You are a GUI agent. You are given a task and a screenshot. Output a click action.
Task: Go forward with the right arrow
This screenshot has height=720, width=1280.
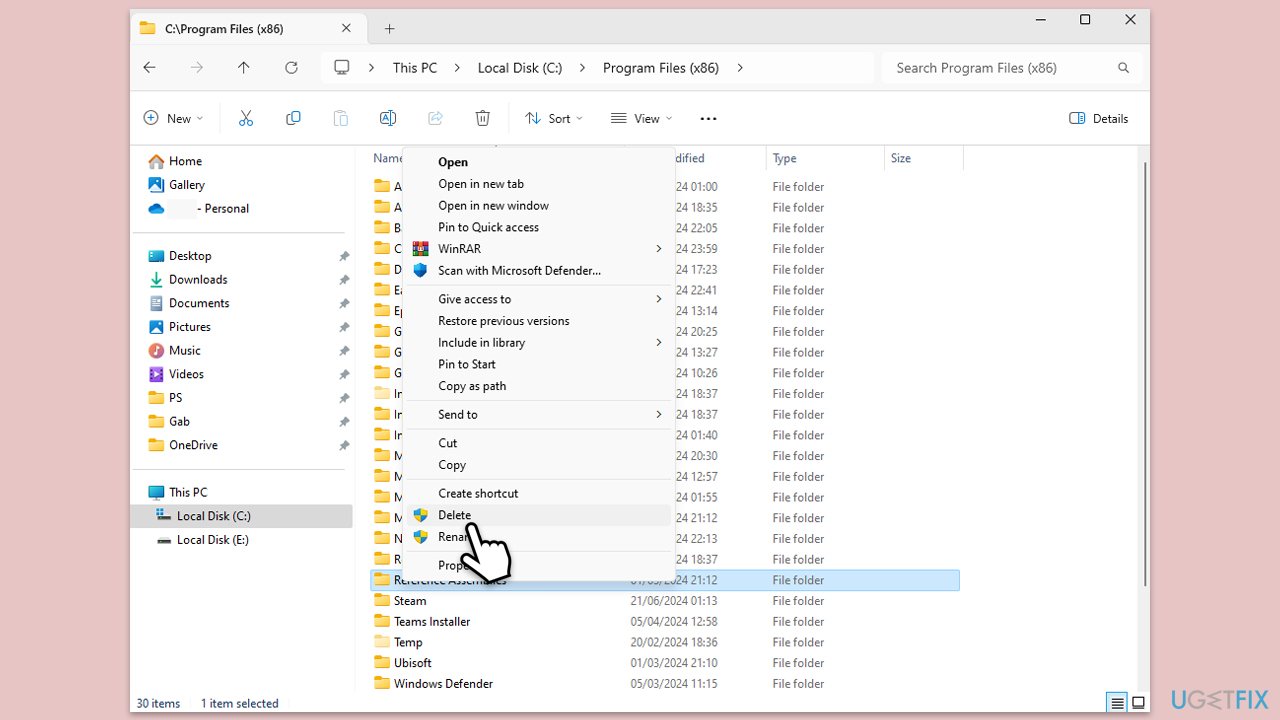tap(197, 68)
